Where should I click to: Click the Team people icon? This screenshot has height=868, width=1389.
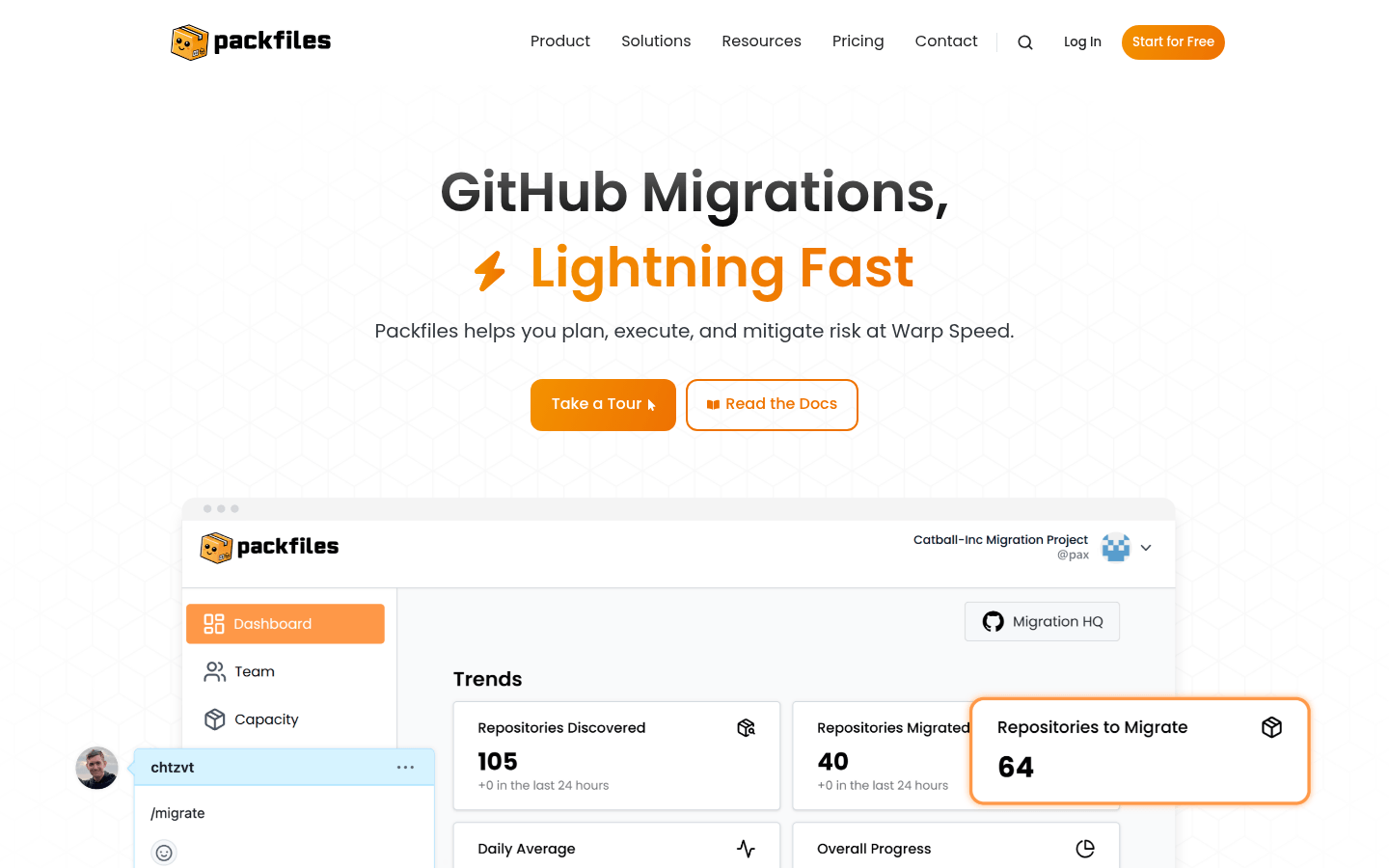214,671
